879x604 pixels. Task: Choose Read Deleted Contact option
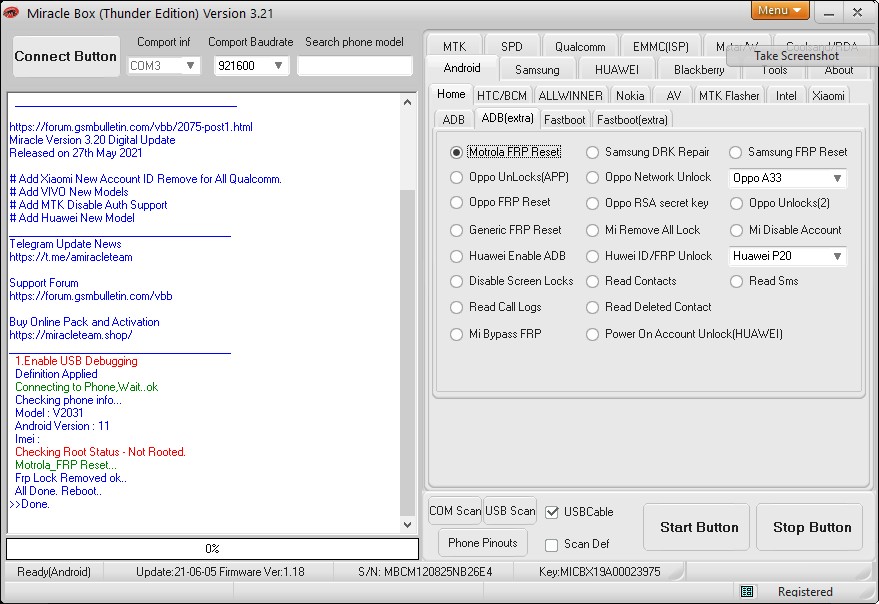click(592, 307)
